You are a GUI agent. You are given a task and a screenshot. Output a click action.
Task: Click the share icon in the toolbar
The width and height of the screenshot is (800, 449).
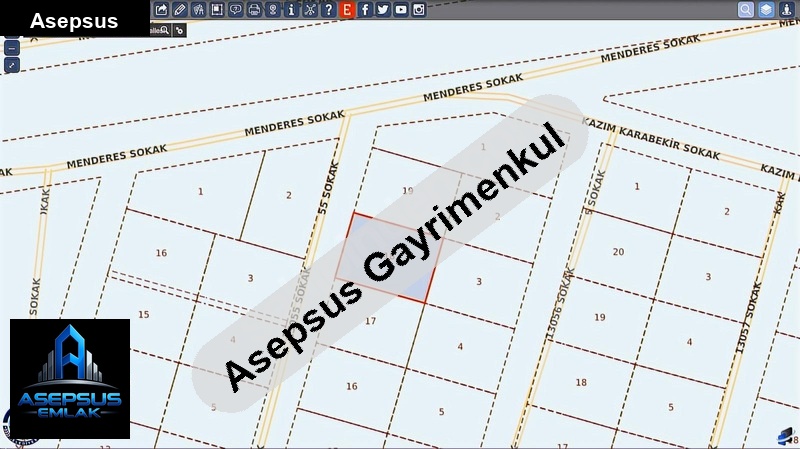[162, 9]
